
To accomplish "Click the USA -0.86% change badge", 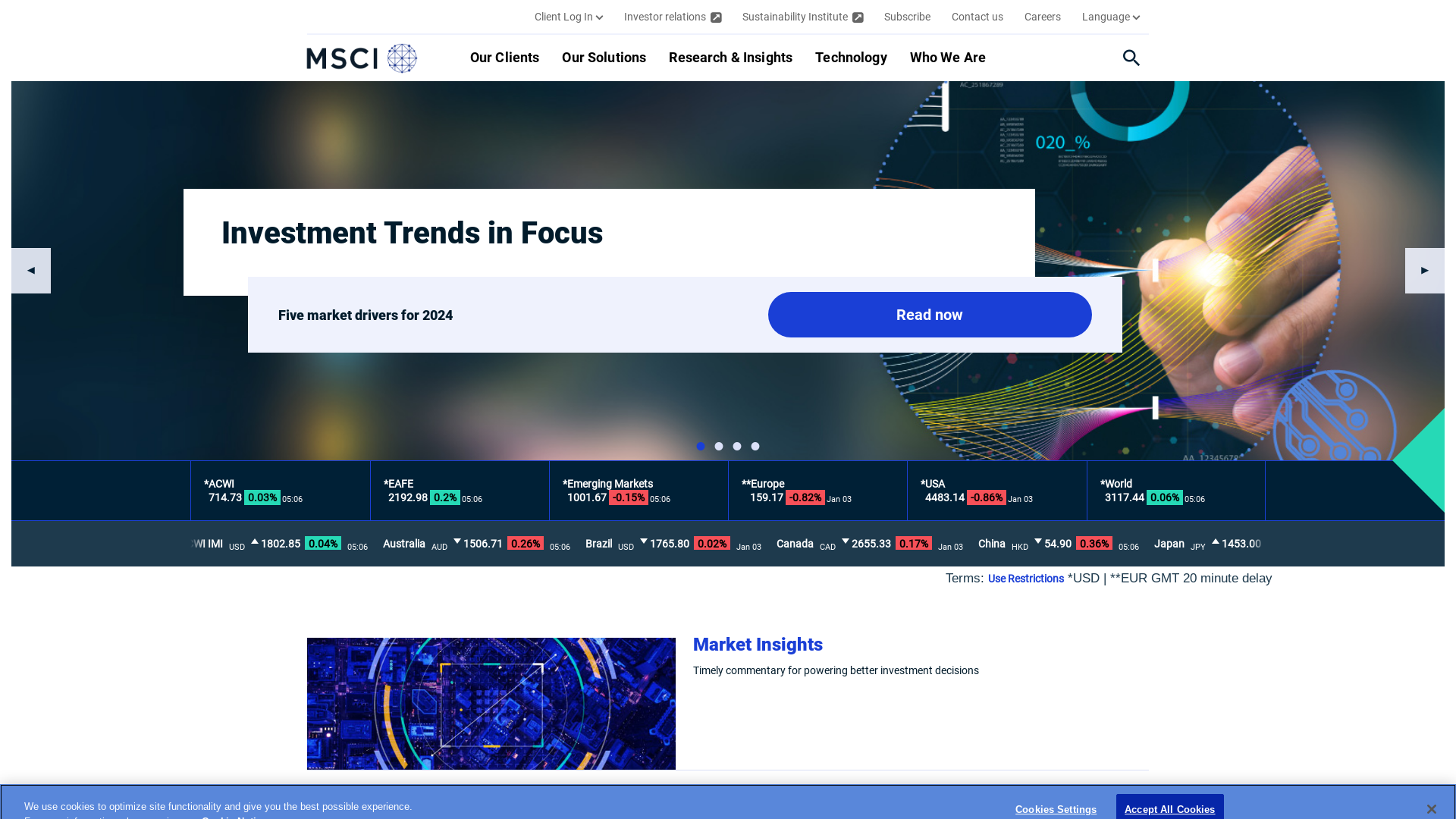I will [x=987, y=497].
